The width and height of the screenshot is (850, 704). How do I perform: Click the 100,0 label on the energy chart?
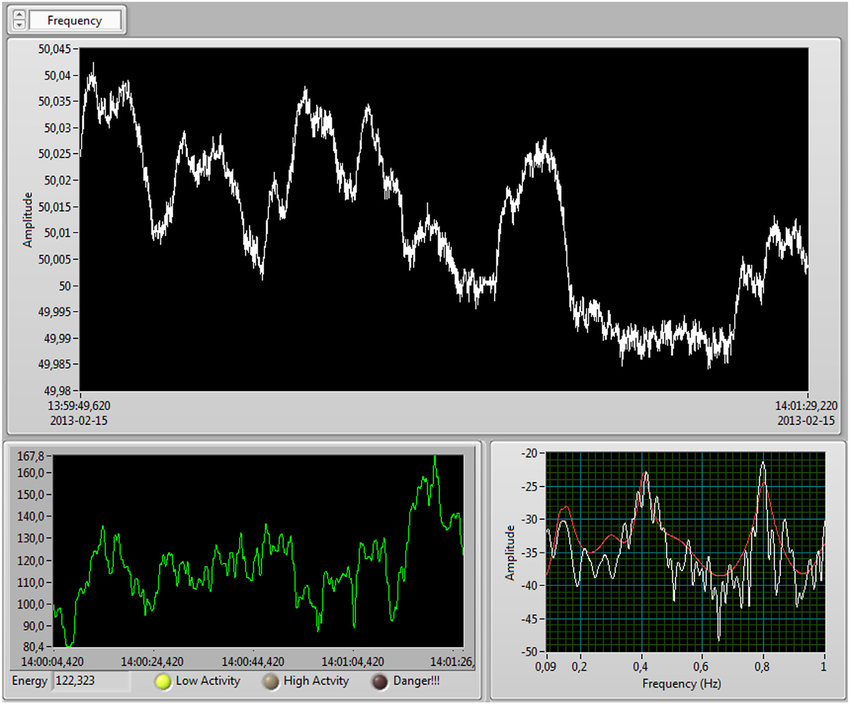30,604
